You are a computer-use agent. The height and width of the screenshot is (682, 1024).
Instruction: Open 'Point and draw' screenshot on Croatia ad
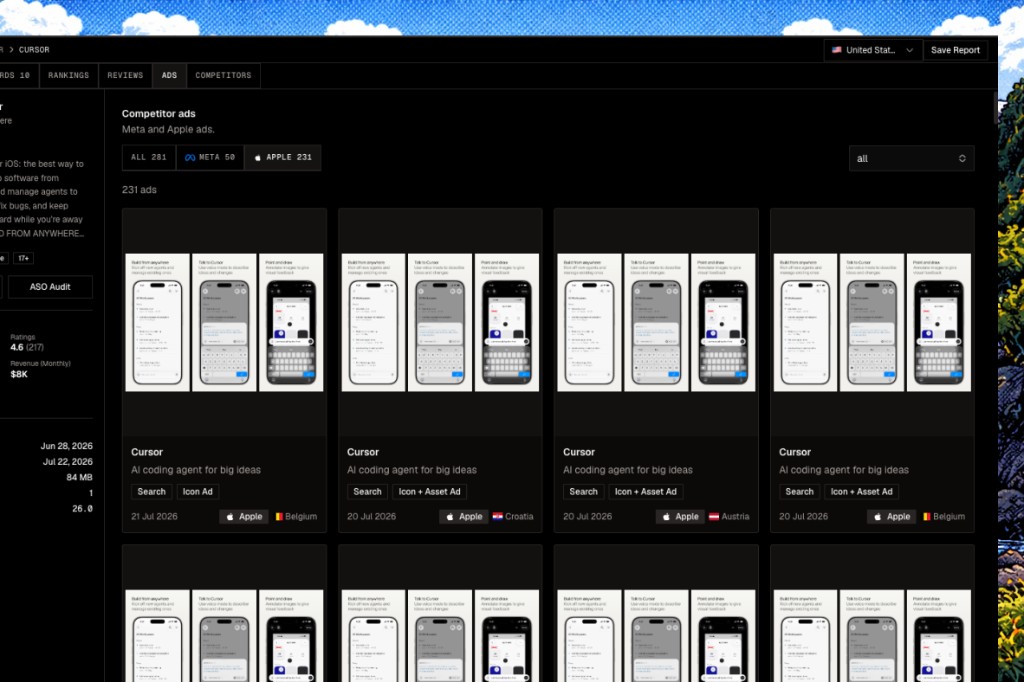tap(507, 323)
